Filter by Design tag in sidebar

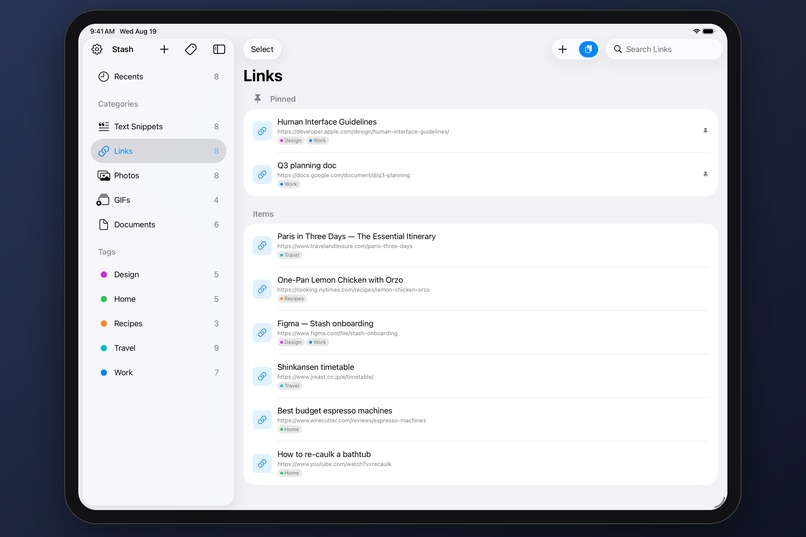(x=158, y=274)
